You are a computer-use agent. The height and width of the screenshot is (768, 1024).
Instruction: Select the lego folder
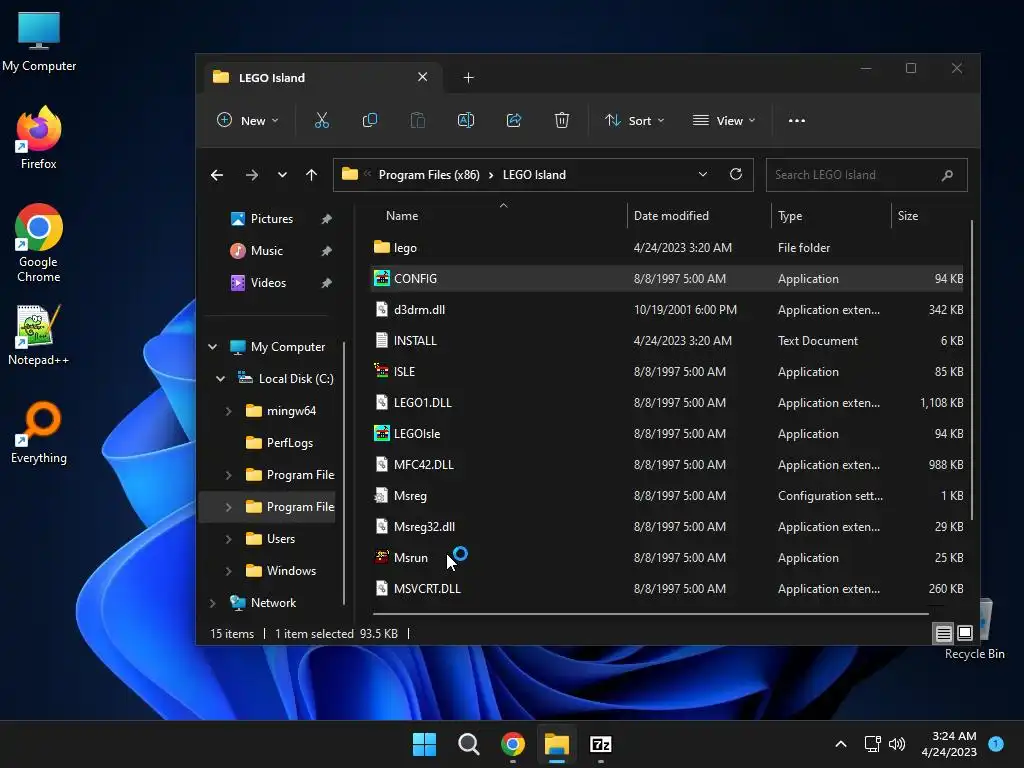[x=667, y=248]
